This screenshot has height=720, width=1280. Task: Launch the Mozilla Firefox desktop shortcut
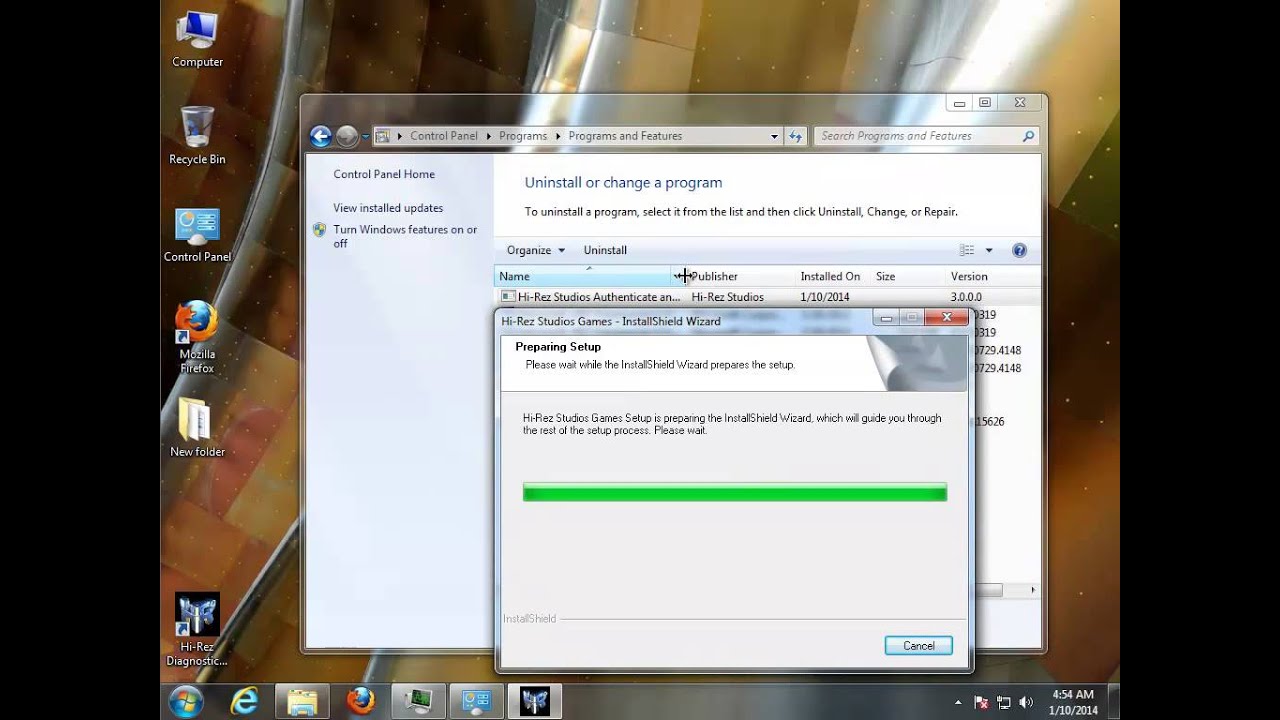(x=197, y=338)
